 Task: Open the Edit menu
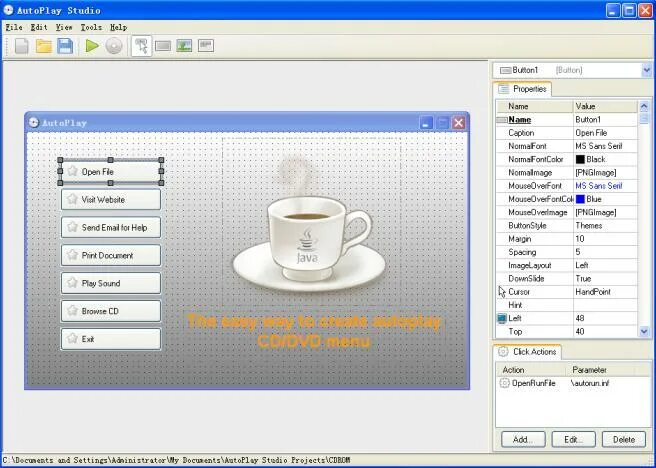coord(39,27)
